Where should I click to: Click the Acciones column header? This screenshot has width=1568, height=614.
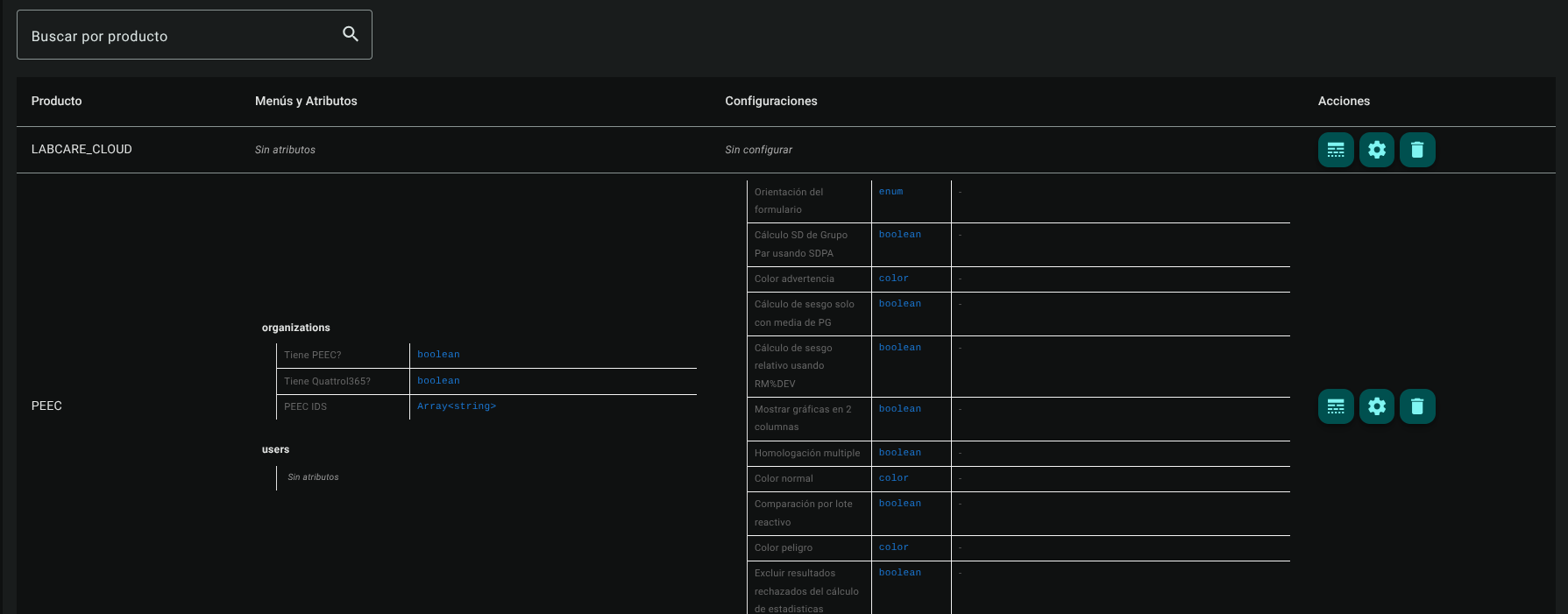1344,101
